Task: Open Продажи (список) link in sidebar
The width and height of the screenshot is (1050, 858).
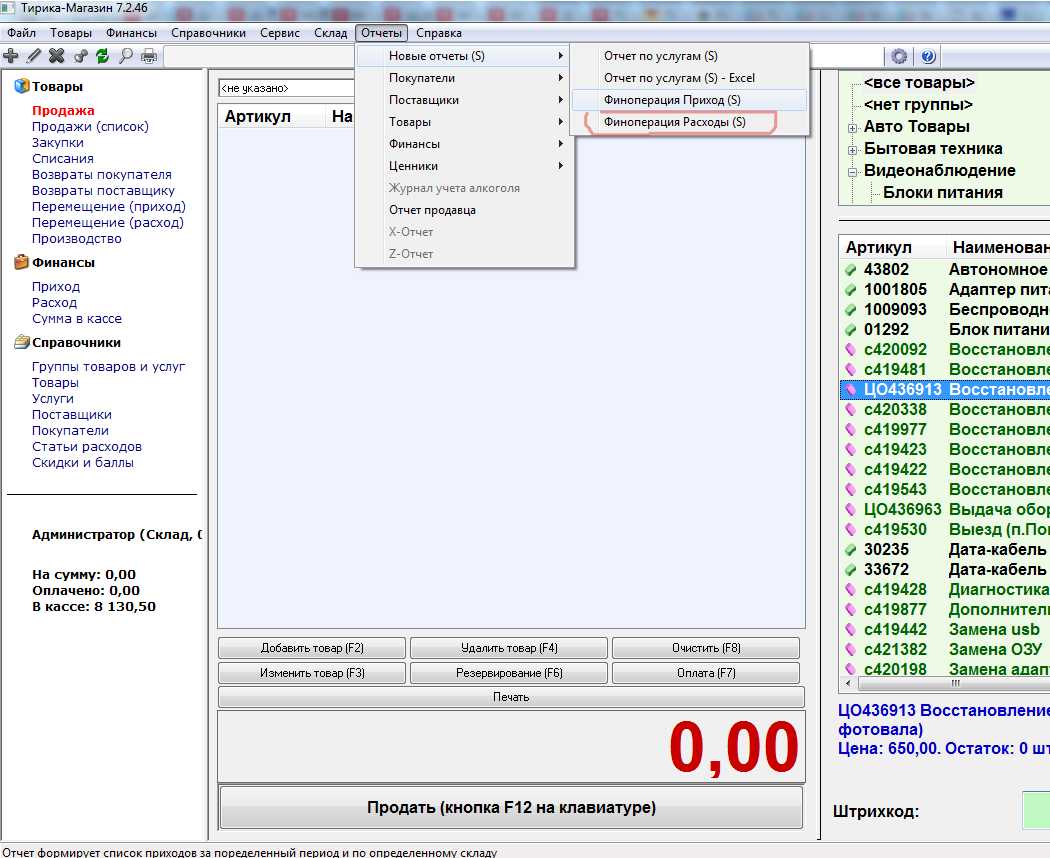Action: coord(90,127)
